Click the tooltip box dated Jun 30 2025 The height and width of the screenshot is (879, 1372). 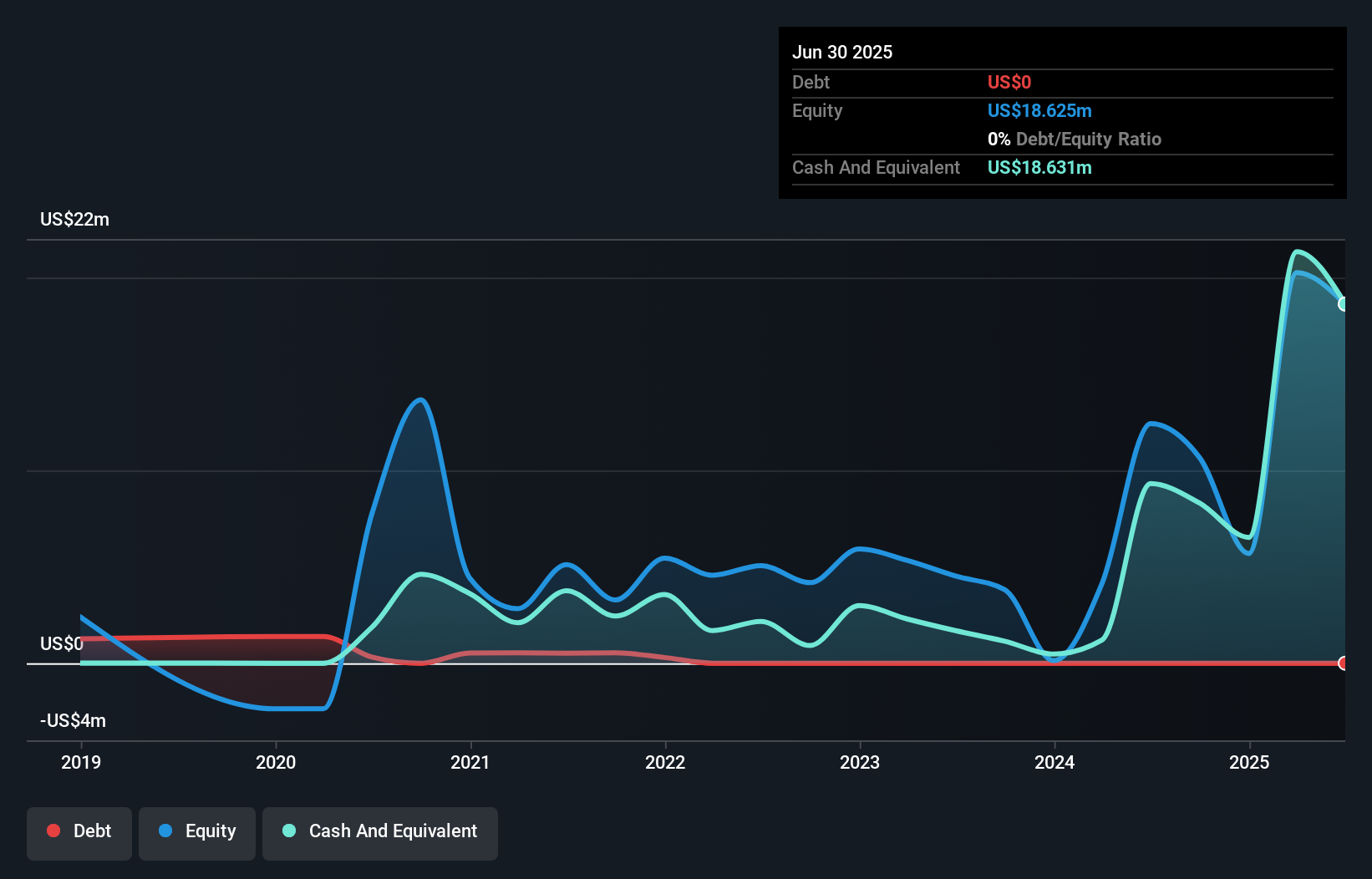(1062, 112)
